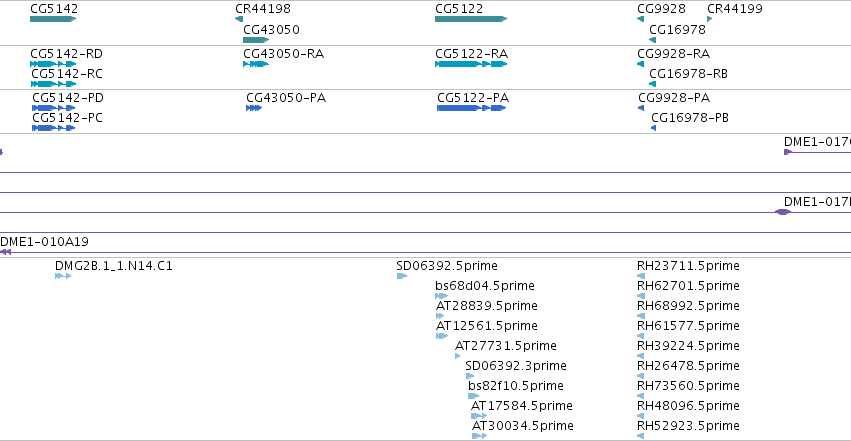
Task: Open transcript CG43050-RA label
Action: (283, 54)
